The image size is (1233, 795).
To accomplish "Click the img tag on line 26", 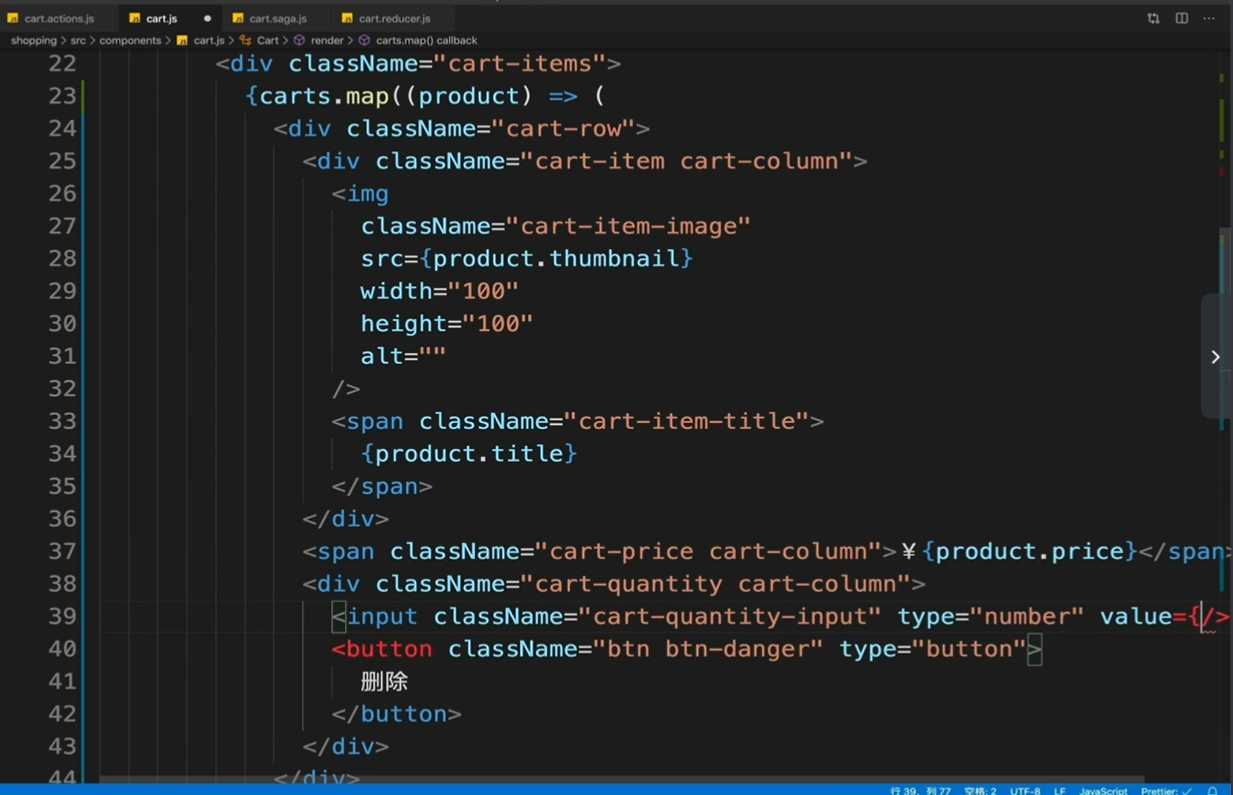I will coord(360,193).
